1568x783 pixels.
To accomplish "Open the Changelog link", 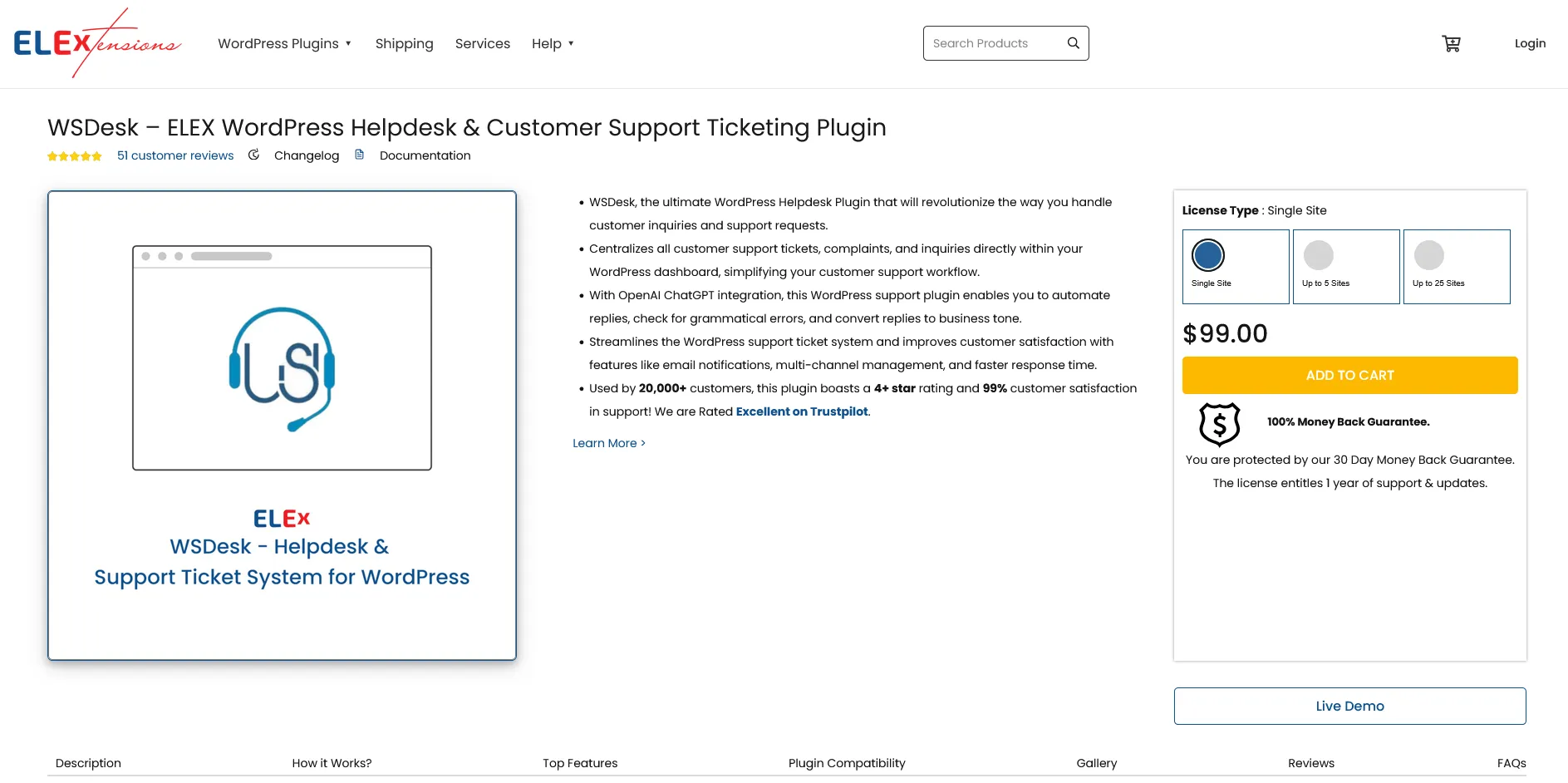I will click(x=307, y=155).
